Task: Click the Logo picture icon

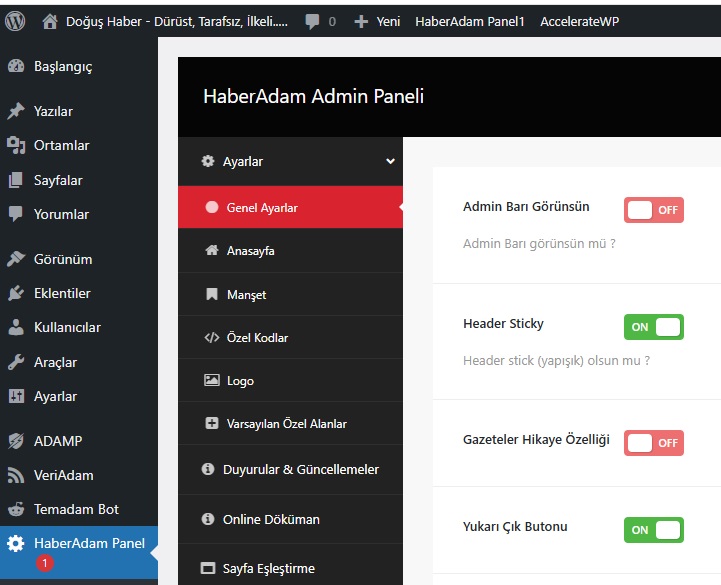Action: [212, 380]
